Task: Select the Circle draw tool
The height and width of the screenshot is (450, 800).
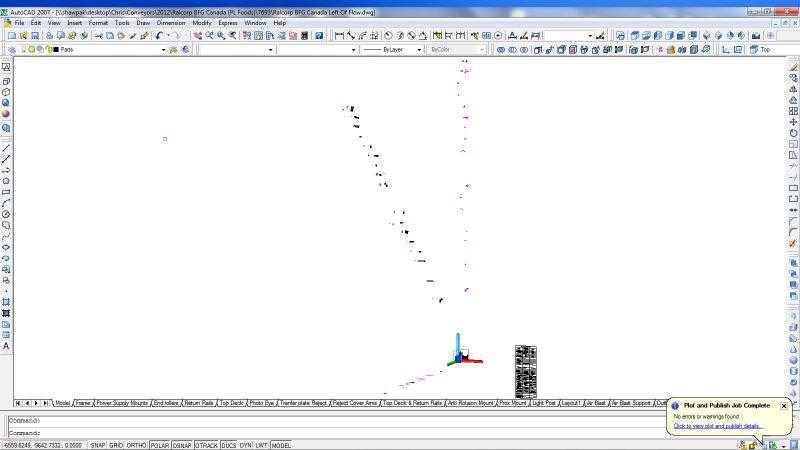Action: tap(6, 214)
